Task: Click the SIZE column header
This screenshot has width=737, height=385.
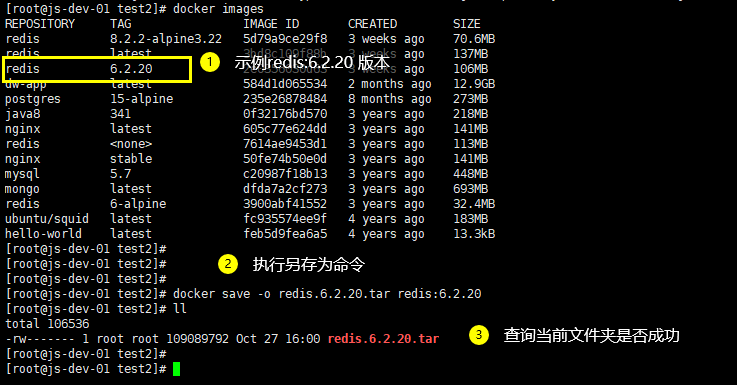Action: [467, 24]
